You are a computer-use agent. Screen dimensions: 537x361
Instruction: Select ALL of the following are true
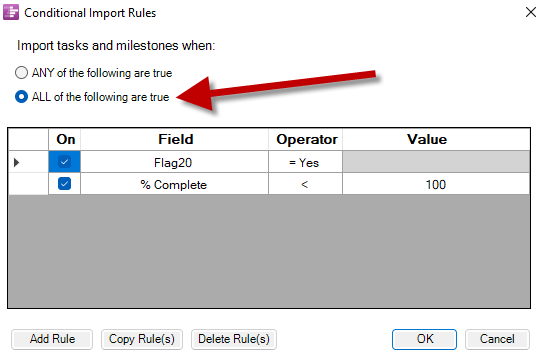[x=21, y=97]
